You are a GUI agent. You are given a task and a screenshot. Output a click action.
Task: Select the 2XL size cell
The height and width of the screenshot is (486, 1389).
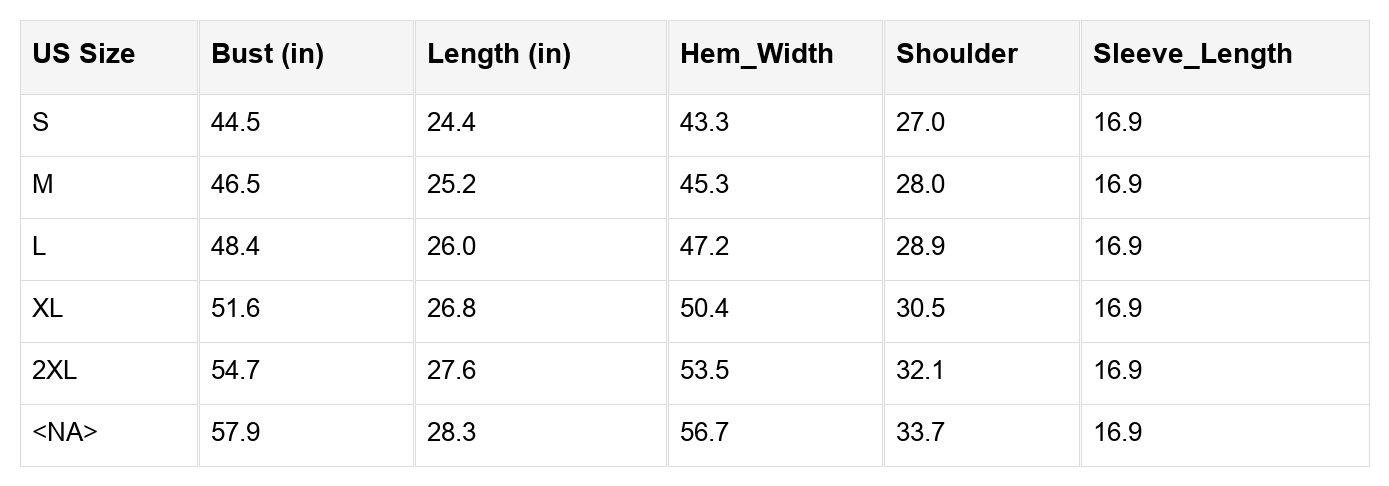tap(54, 371)
